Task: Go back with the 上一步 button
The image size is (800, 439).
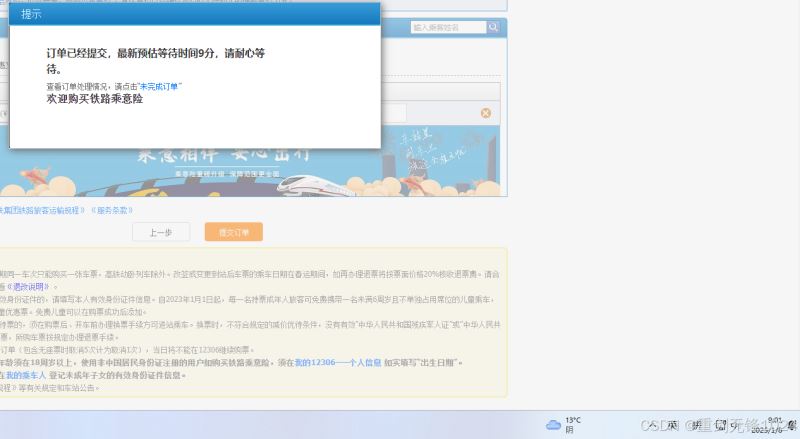Action: click(x=161, y=232)
